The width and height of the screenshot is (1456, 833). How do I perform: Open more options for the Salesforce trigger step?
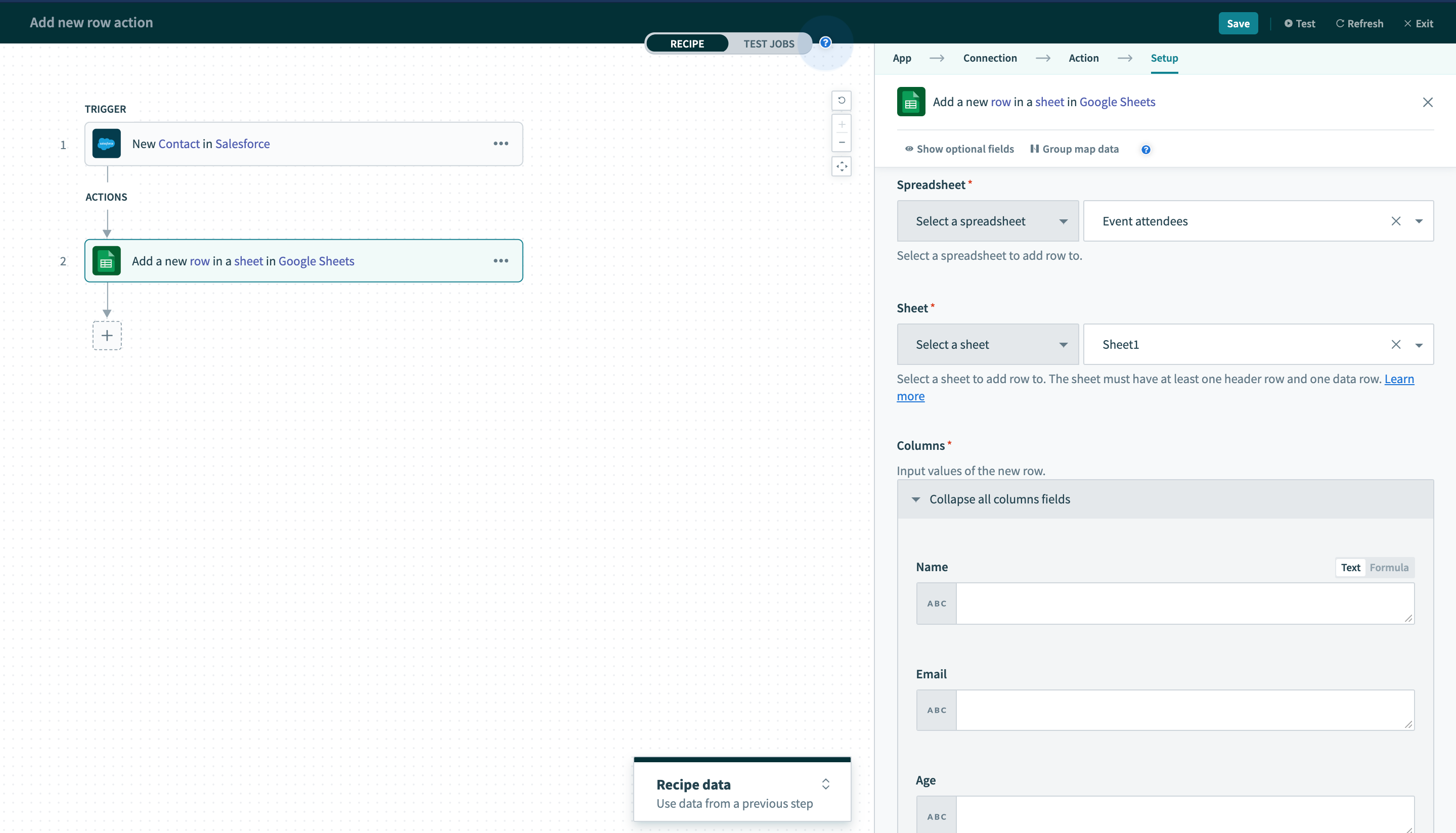[x=501, y=144]
